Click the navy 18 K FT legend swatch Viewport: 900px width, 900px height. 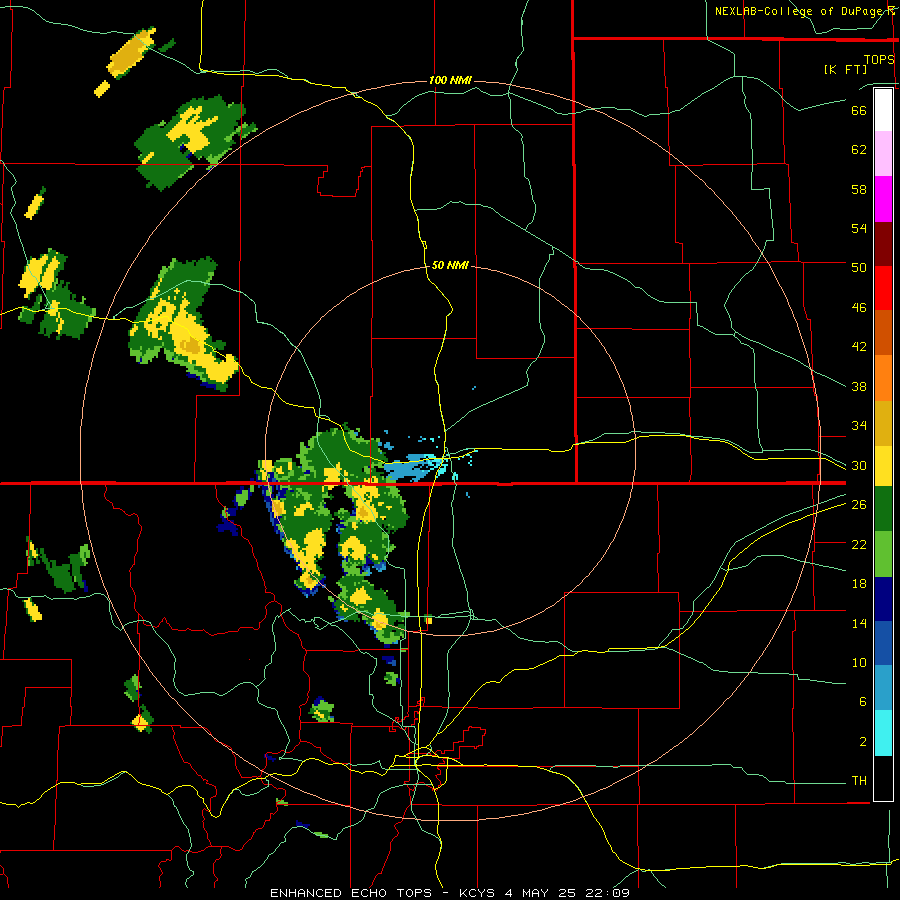tap(883, 599)
